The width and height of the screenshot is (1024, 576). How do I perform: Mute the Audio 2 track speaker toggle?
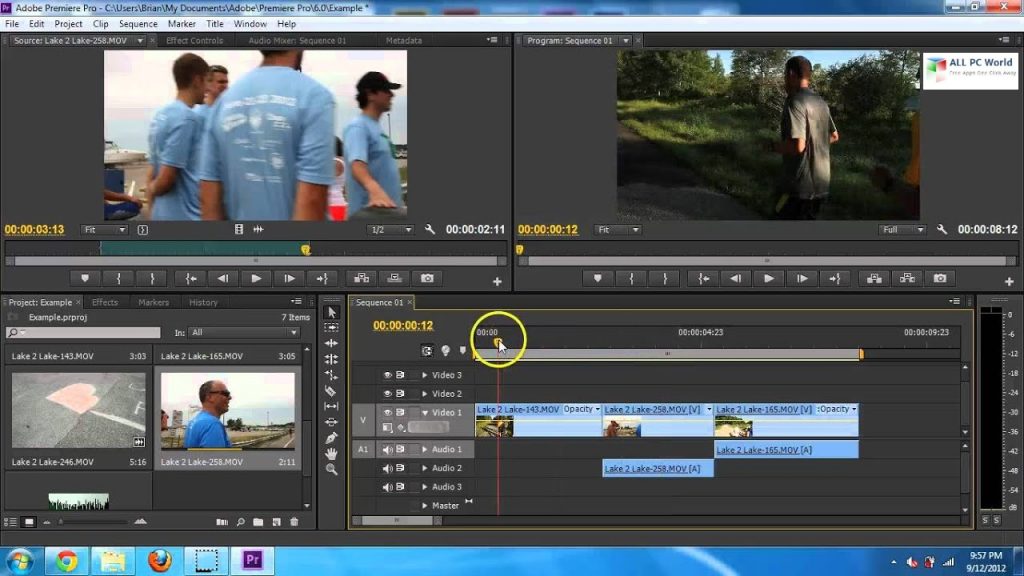388,468
